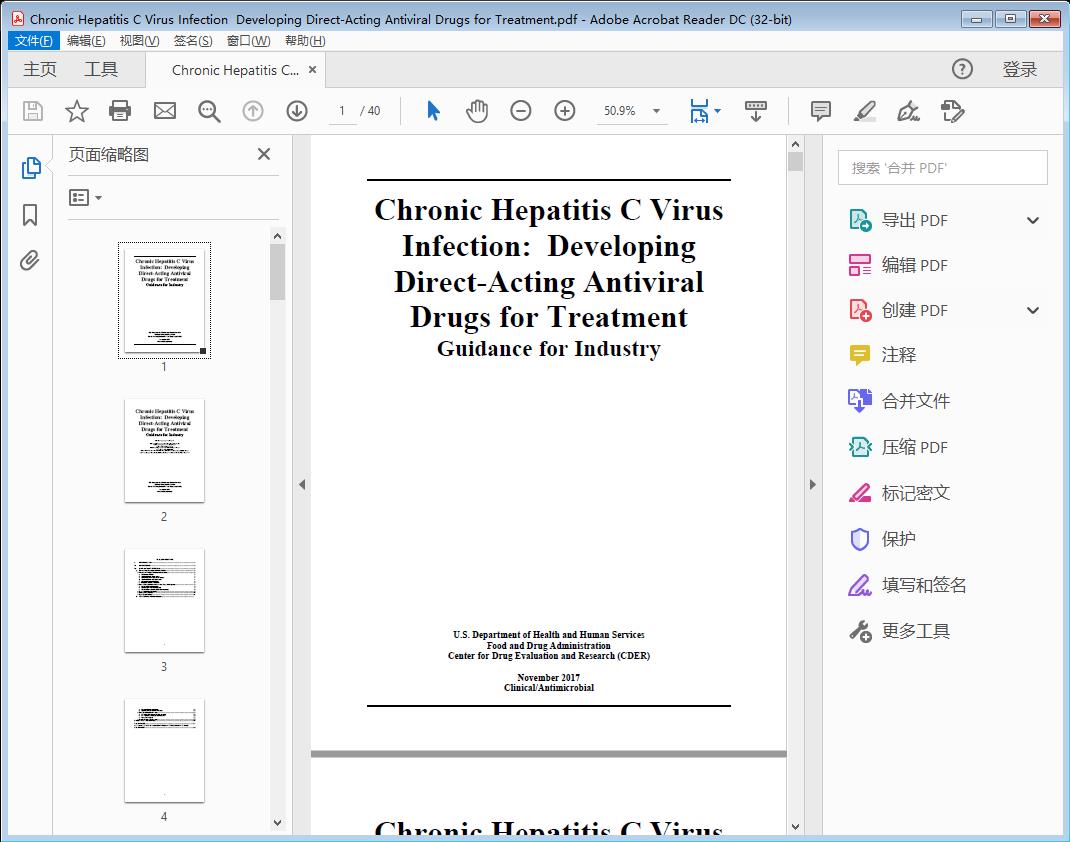This screenshot has height=842, width=1070.
Task: Toggle reading mode display
Action: [755, 111]
